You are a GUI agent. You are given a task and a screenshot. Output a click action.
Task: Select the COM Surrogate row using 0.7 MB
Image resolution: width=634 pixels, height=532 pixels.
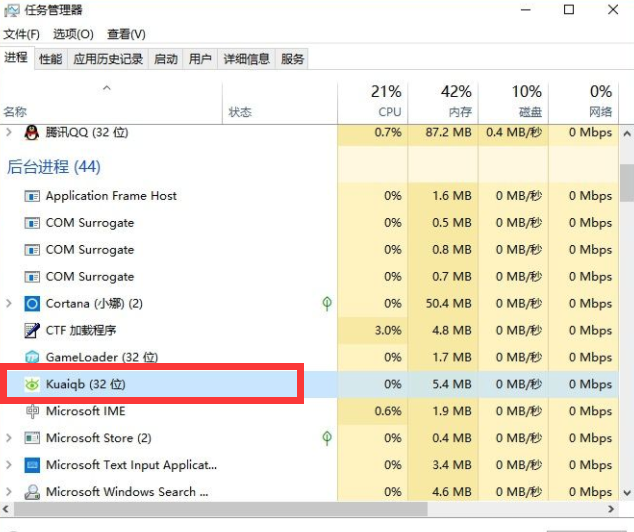[309, 277]
